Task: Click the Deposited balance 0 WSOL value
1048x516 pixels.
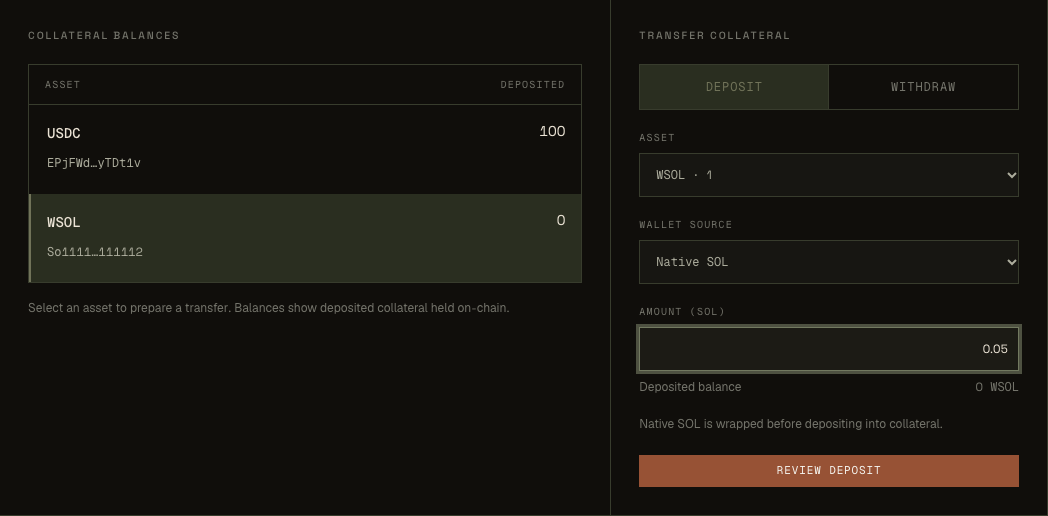Action: coord(997,387)
